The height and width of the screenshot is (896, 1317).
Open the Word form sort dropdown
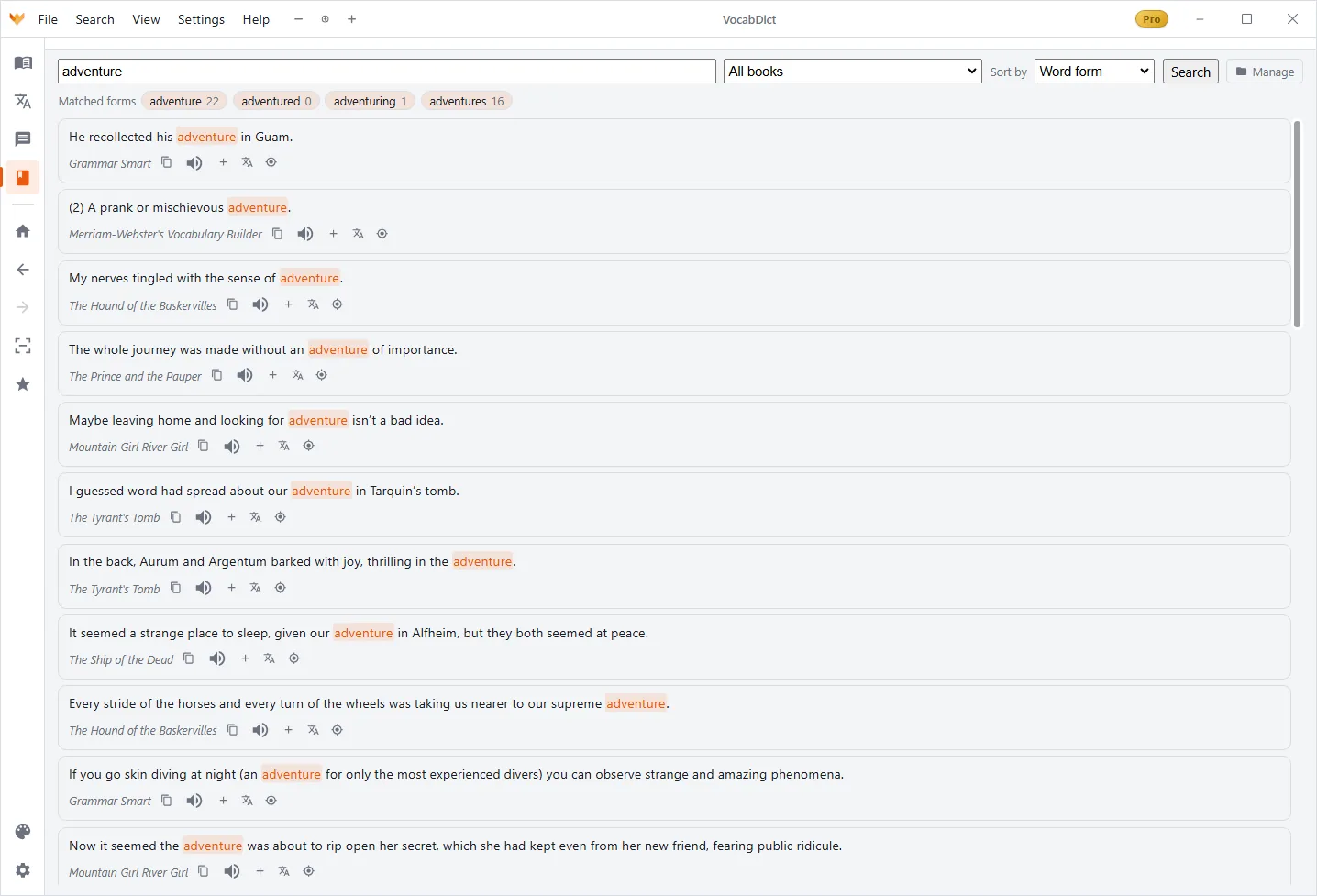[1094, 72]
